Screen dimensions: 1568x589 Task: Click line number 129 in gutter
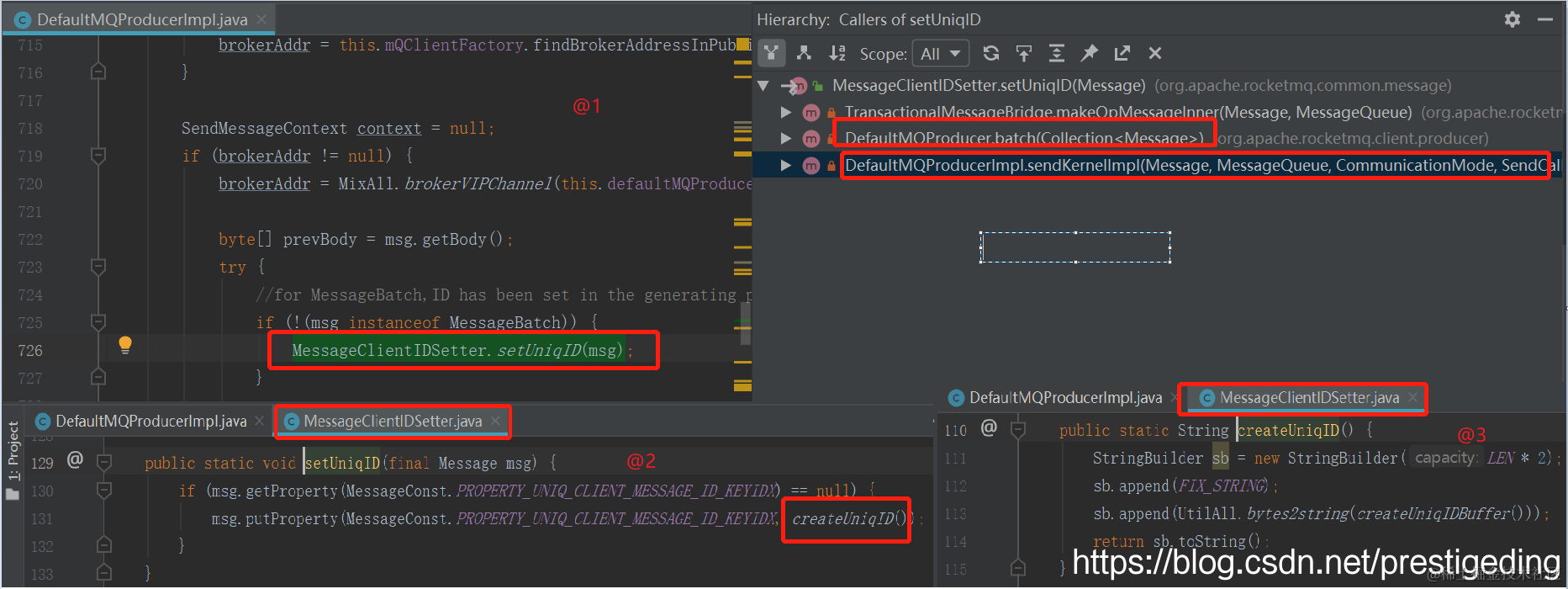coord(42,463)
